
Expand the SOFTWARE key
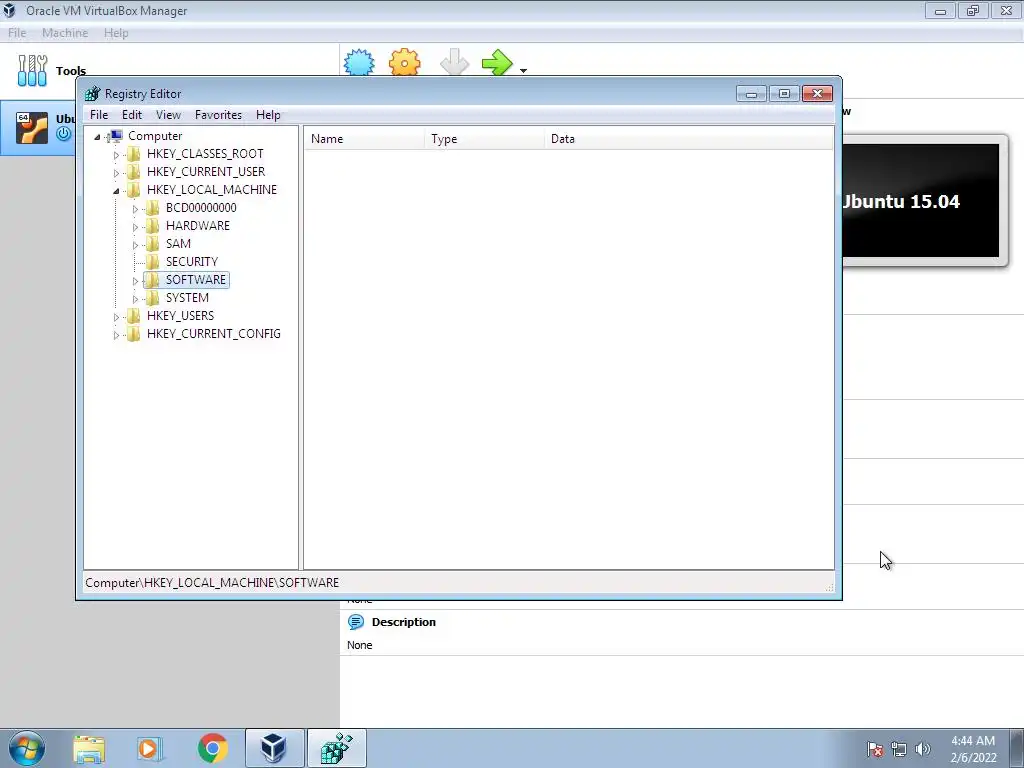(x=135, y=281)
